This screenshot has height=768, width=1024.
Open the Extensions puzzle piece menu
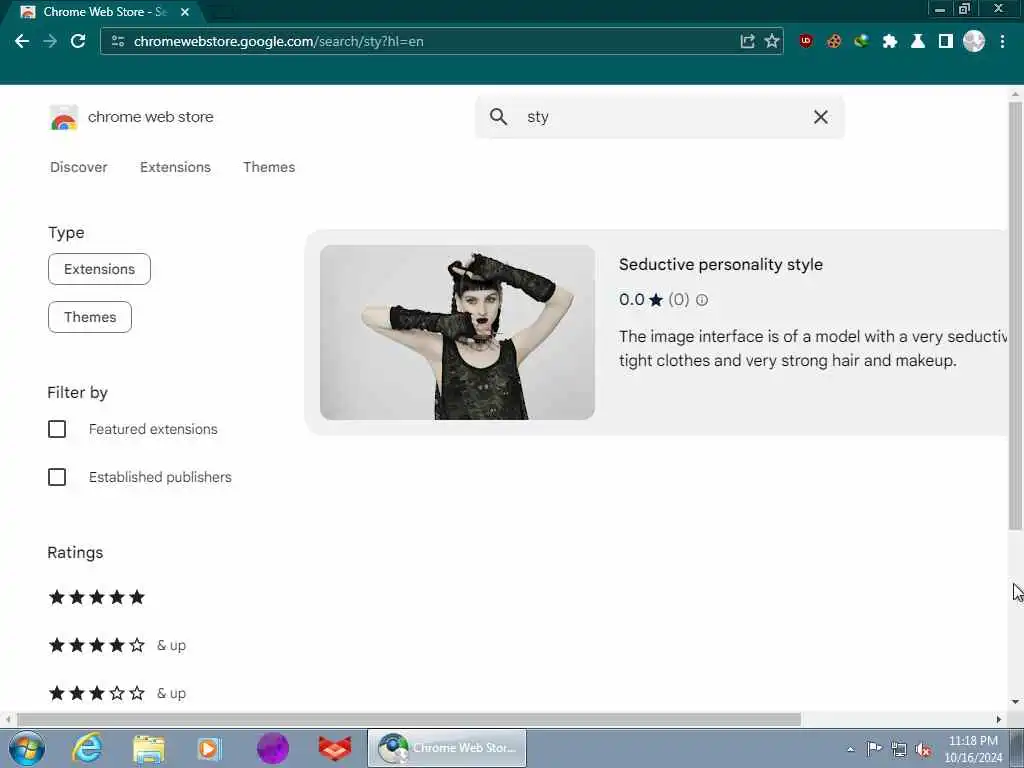tap(889, 41)
